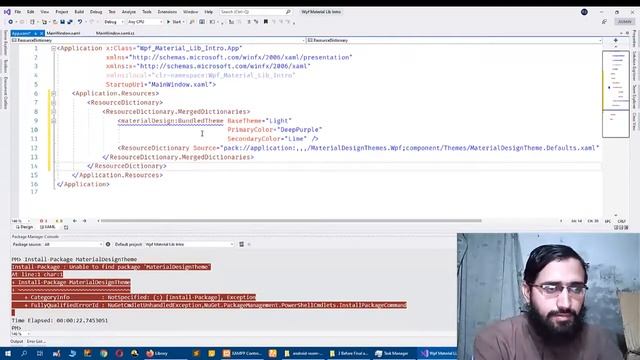Click the editor horizontal scrollbar
This screenshot has width=640, height=360.
pos(291,221)
